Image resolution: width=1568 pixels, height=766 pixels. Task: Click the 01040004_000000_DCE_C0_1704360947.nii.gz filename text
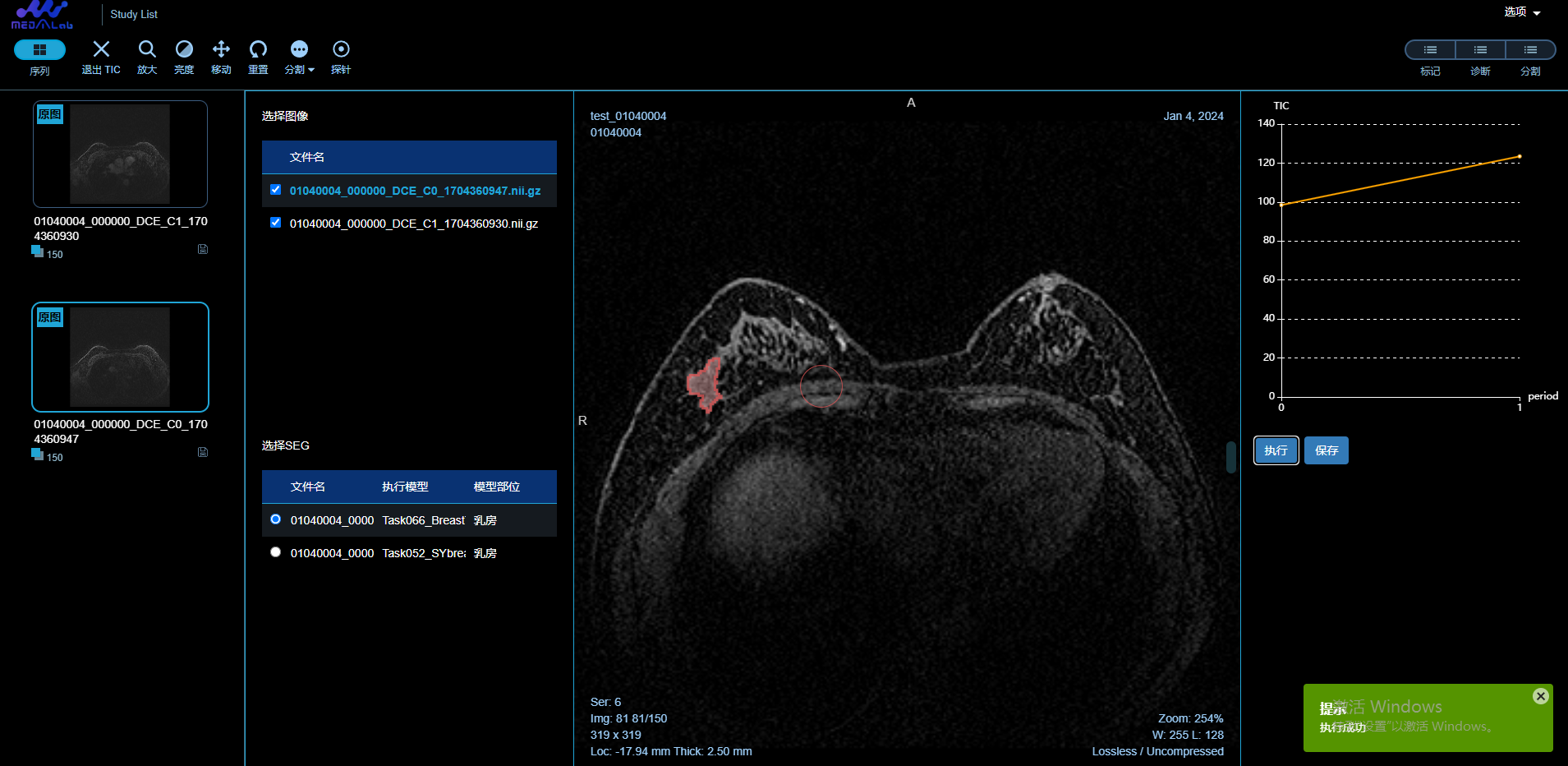(x=415, y=191)
